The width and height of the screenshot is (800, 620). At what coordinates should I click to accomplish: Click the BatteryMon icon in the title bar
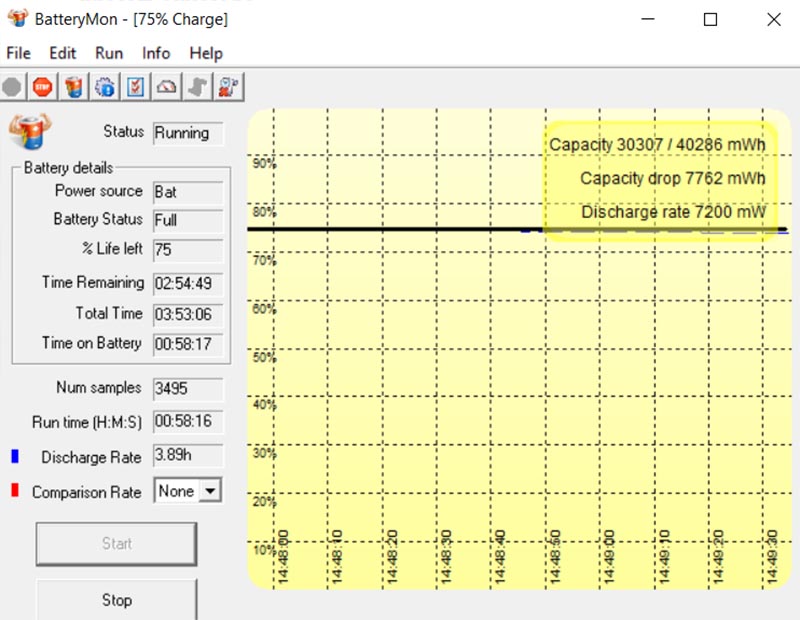point(18,18)
